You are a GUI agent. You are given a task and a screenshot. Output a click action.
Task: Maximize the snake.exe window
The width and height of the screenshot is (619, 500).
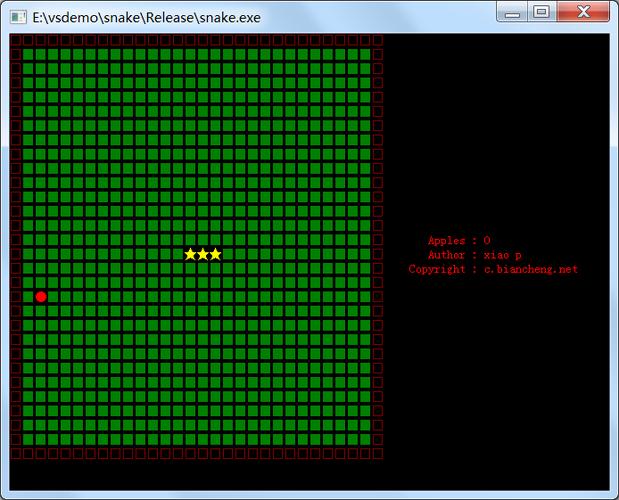541,12
